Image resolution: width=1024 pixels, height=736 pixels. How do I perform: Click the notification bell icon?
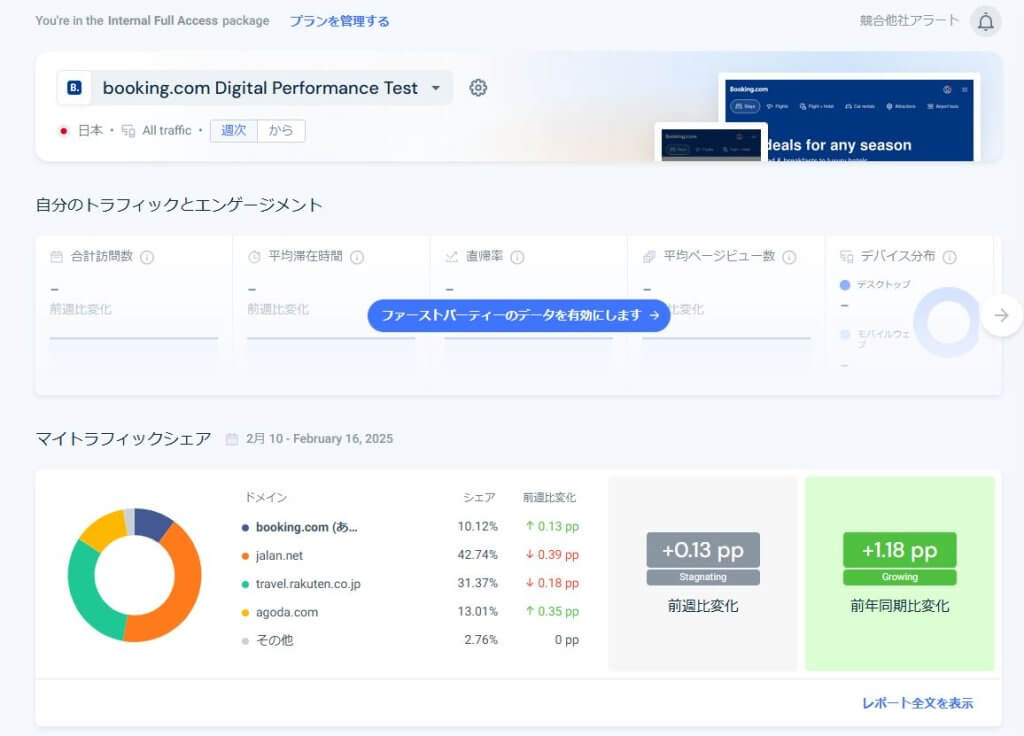point(985,22)
